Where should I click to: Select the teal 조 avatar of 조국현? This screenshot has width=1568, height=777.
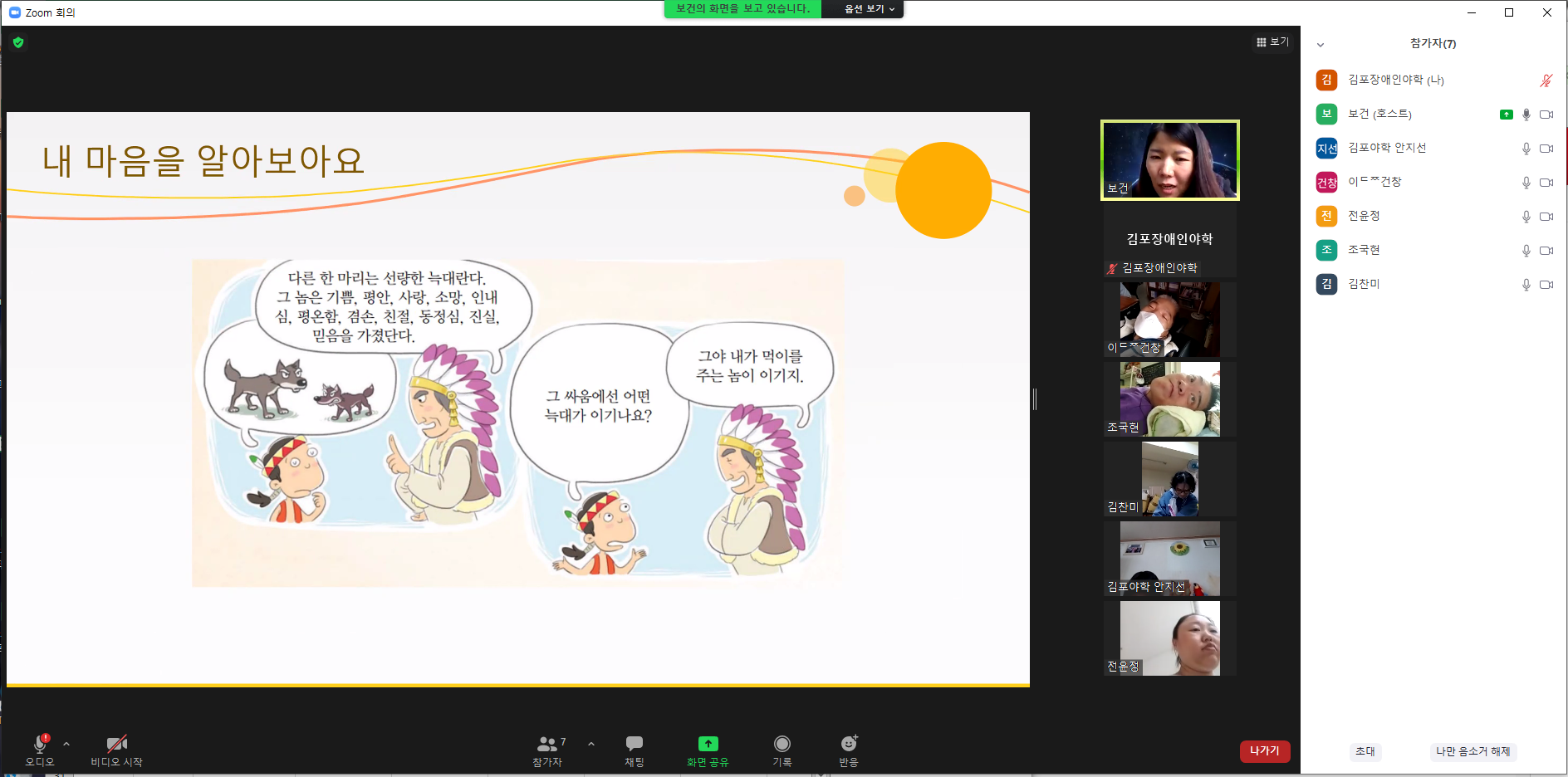1326,250
